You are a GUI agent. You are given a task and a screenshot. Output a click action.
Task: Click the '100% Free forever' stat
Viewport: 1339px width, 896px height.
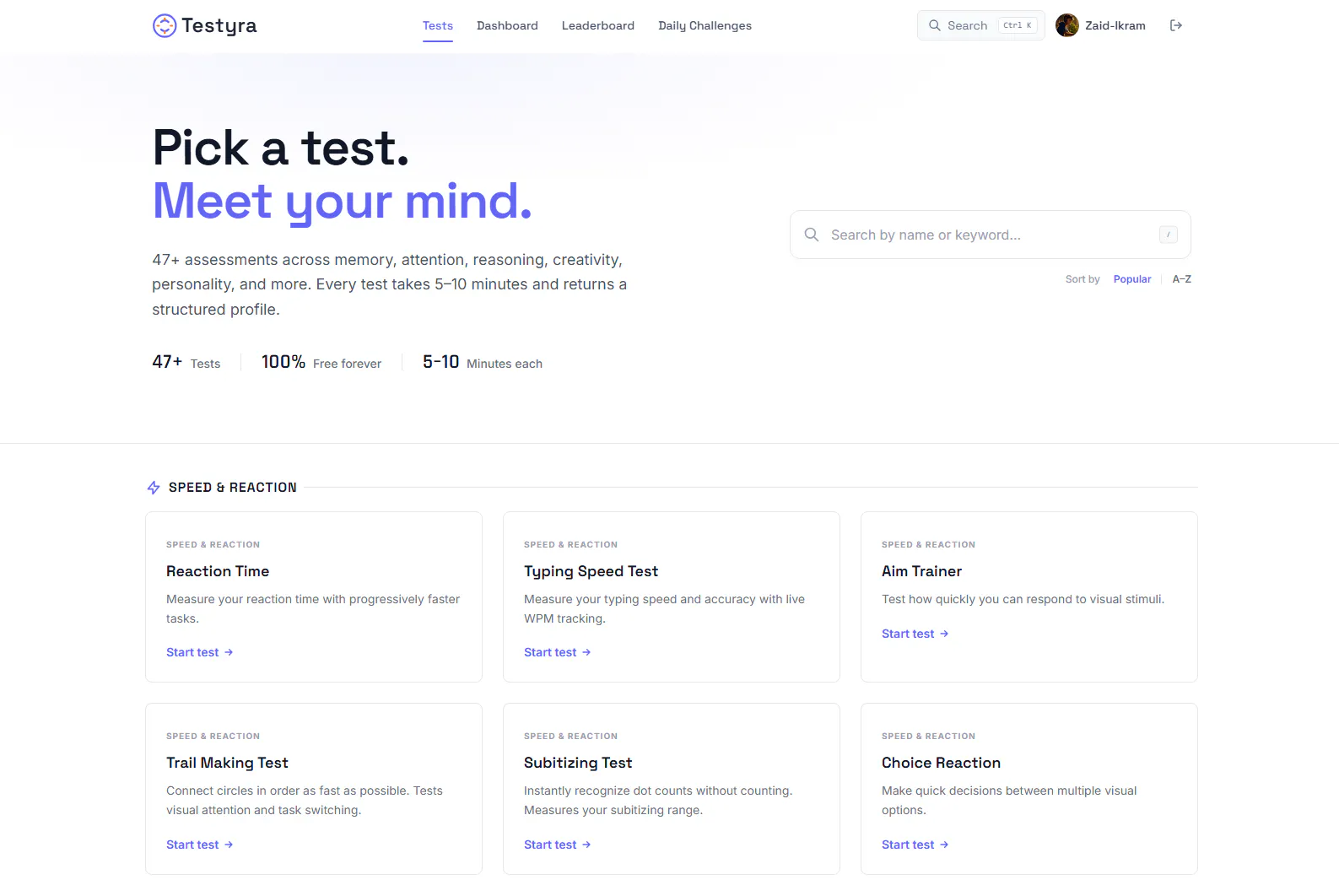(321, 362)
